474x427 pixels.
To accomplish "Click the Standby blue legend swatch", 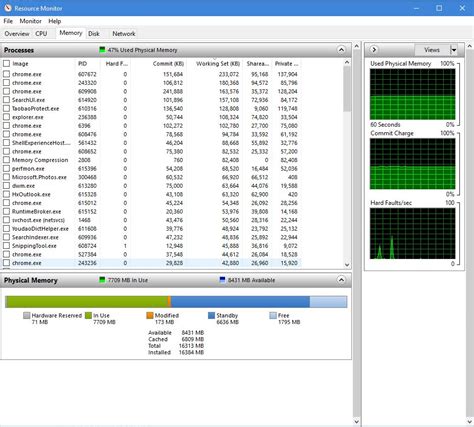I will pos(211,315).
